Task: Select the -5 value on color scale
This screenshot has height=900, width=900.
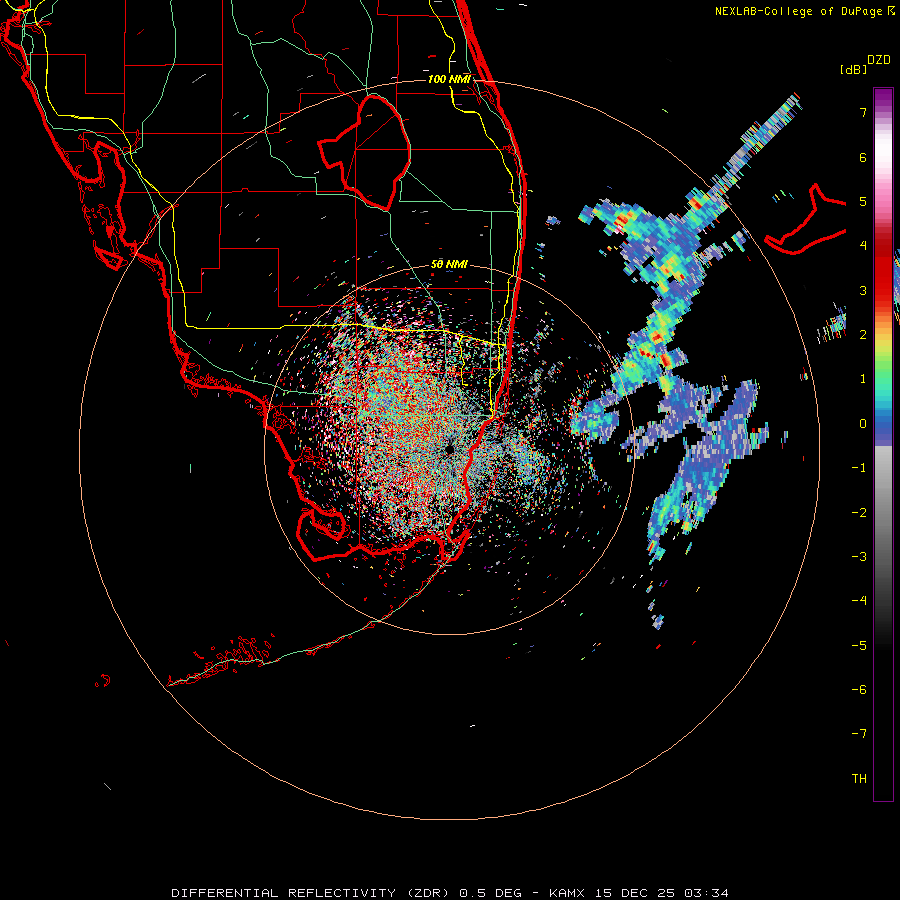Action: (x=859, y=646)
